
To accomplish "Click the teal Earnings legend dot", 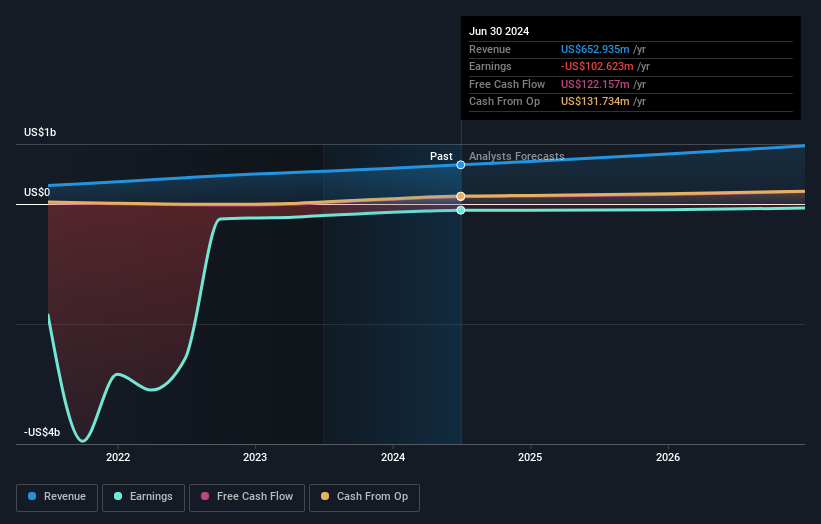I will tap(118, 496).
